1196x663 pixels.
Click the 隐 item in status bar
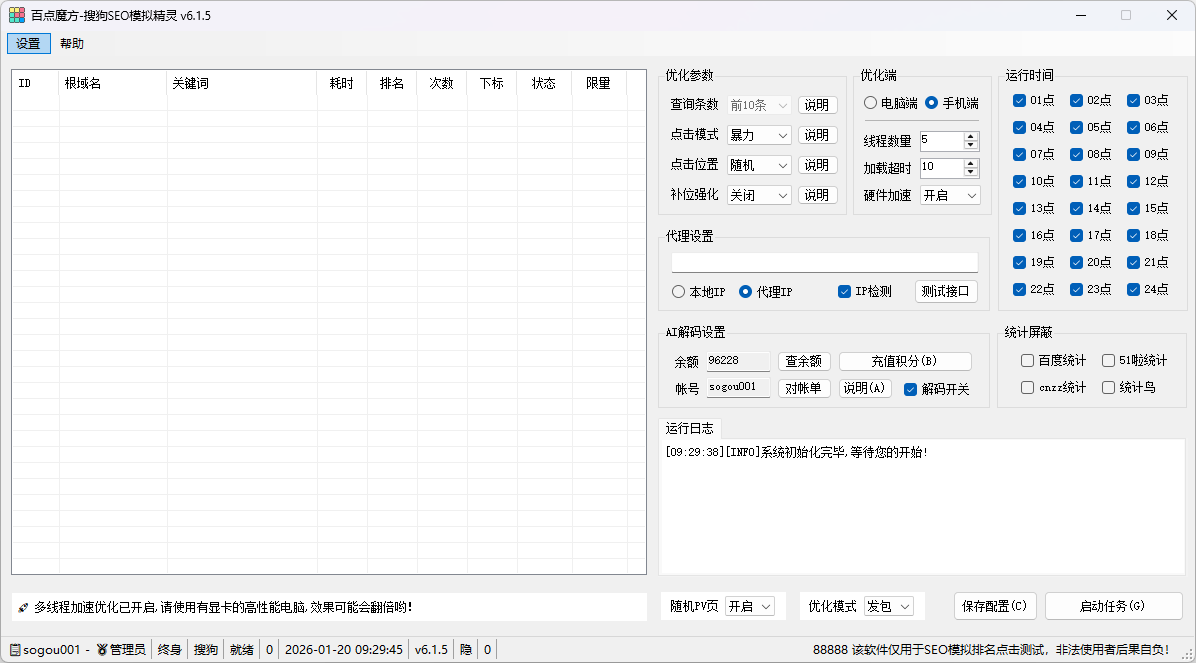[x=466, y=649]
